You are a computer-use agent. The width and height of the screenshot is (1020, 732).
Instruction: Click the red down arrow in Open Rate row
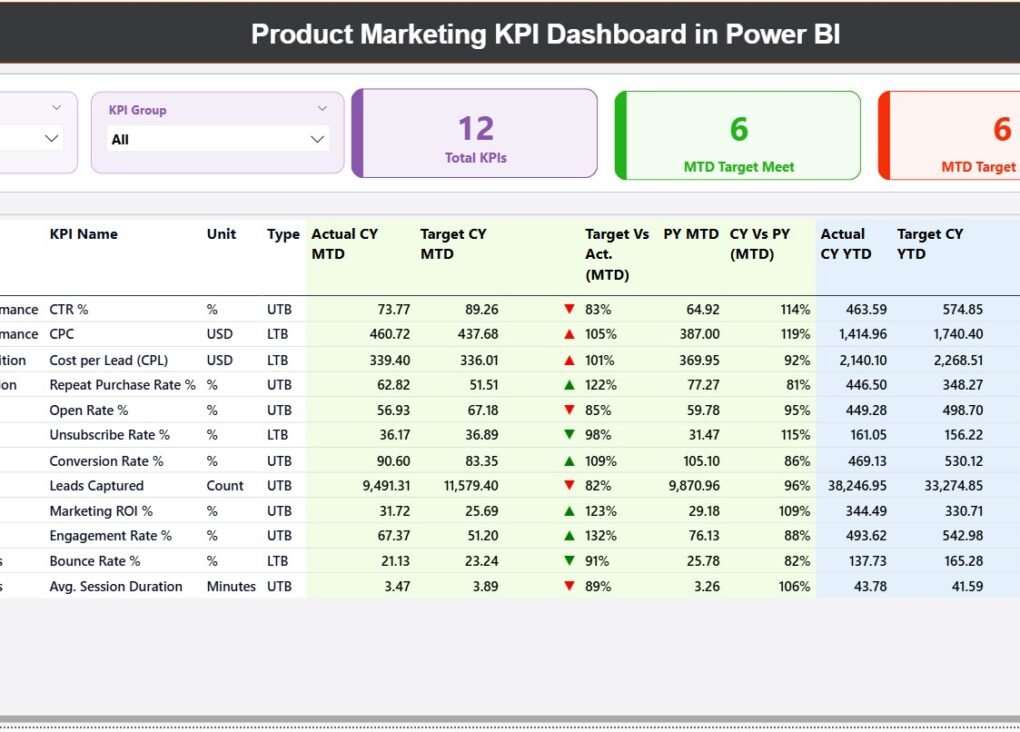click(569, 410)
